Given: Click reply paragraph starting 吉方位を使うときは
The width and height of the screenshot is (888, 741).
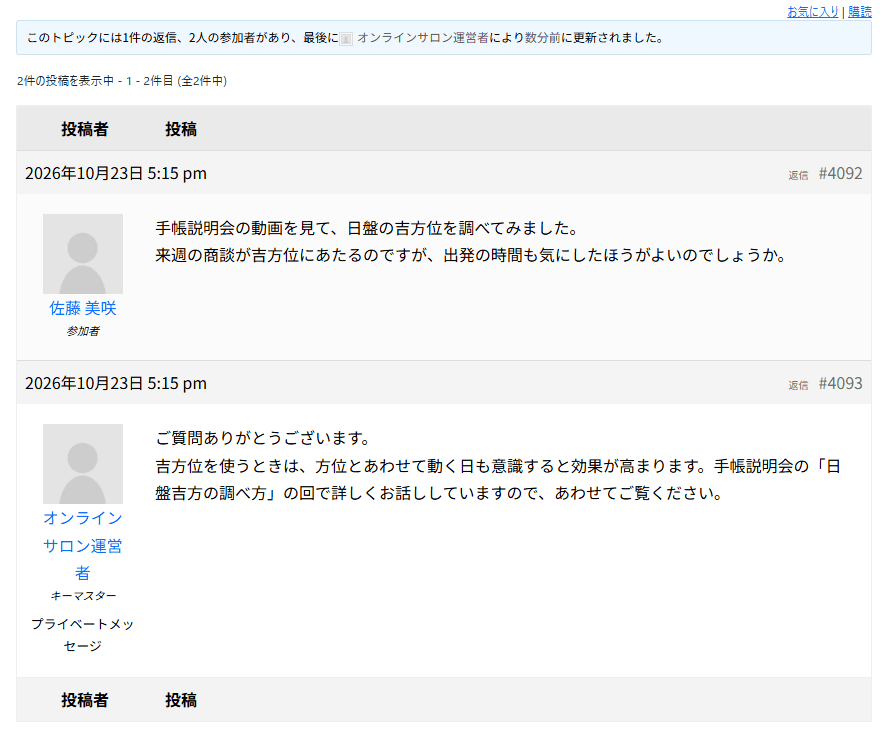Looking at the screenshot, I should (x=498, y=480).
